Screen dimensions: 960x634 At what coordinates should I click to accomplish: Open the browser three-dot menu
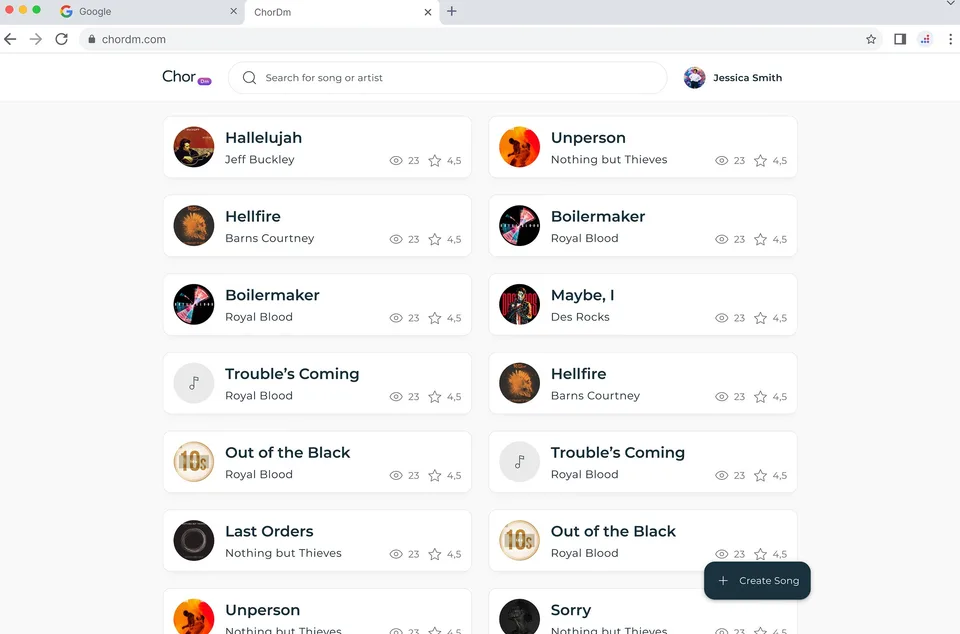coord(950,39)
